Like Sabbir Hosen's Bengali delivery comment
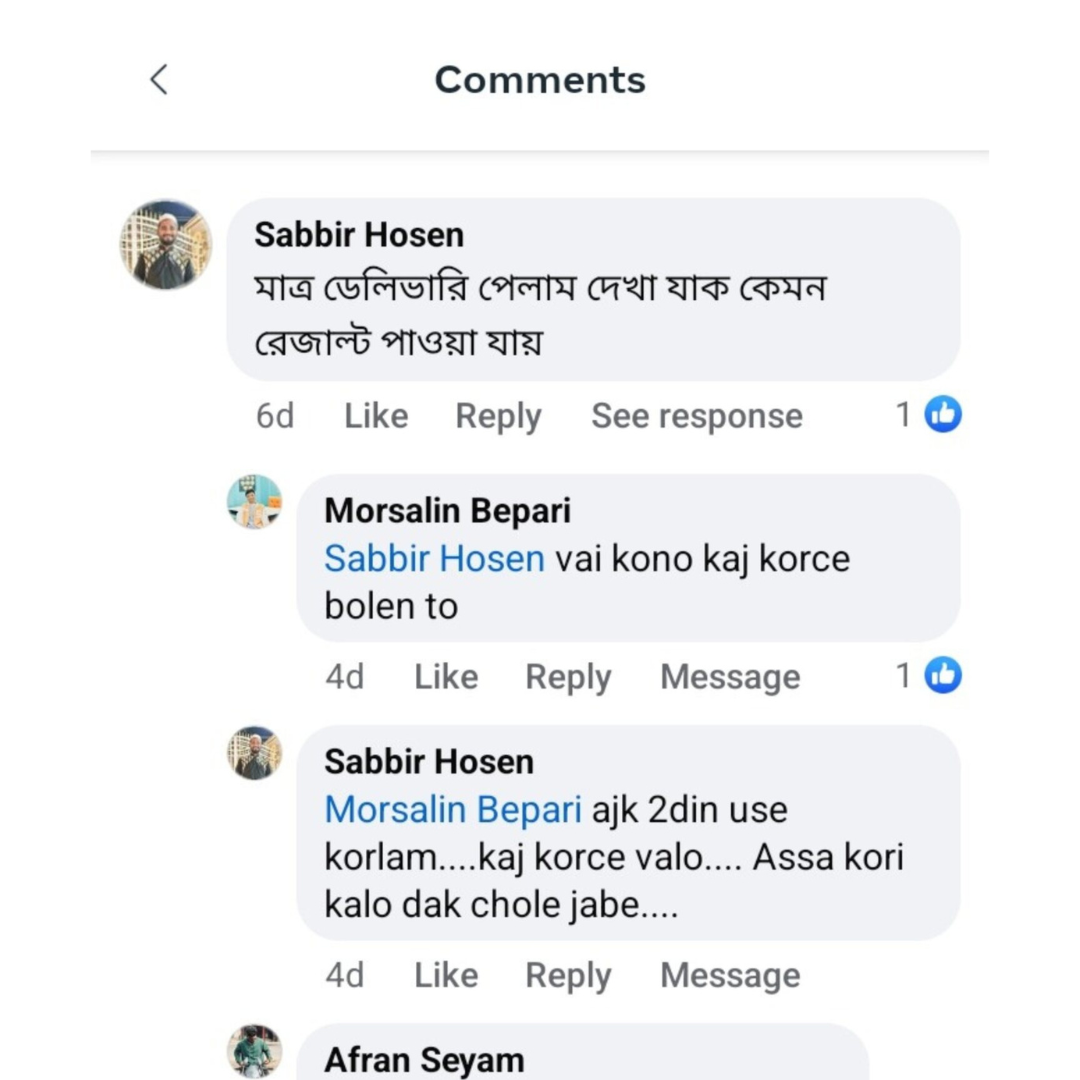1080x1080 pixels. pos(376,416)
